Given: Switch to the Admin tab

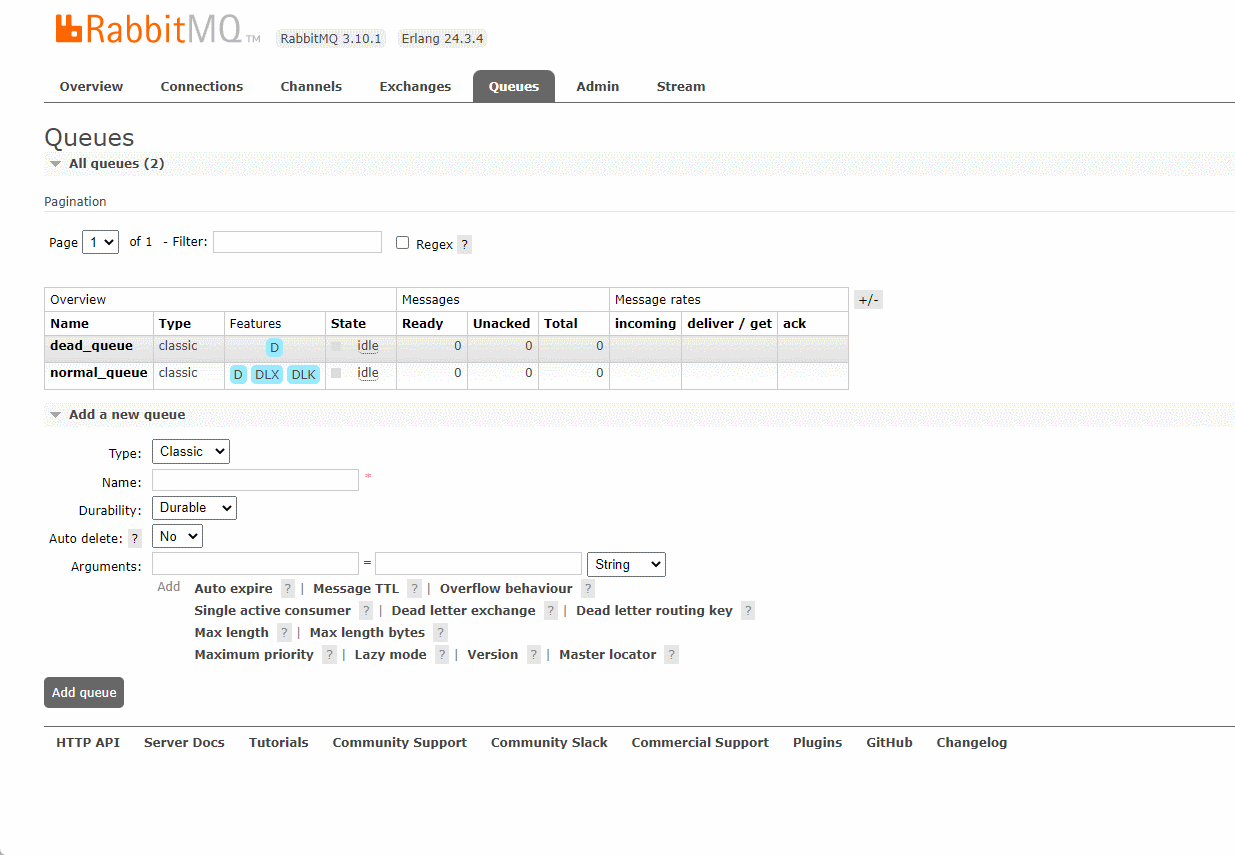Looking at the screenshot, I should pyautogui.click(x=598, y=86).
